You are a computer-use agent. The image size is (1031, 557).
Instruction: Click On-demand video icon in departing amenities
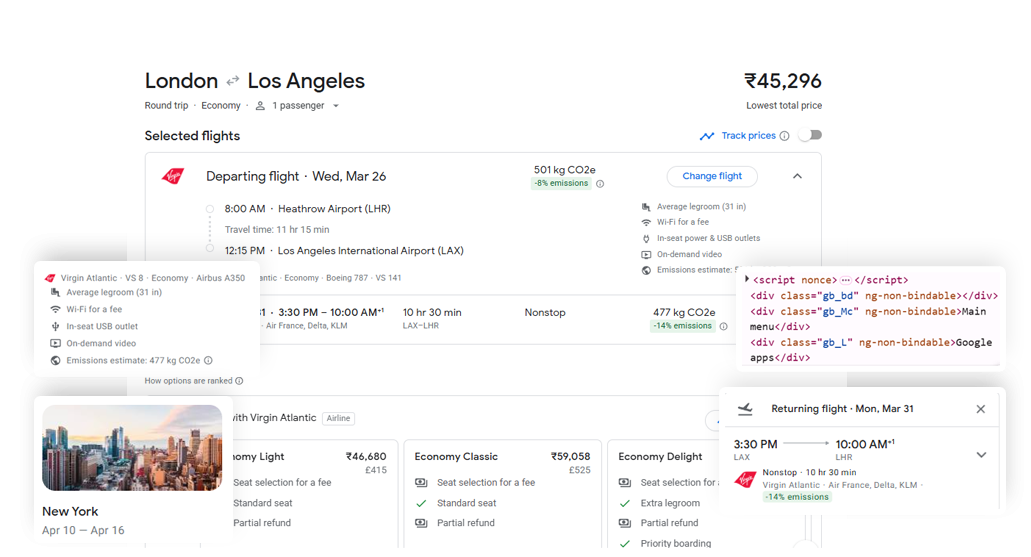pyautogui.click(x=646, y=254)
